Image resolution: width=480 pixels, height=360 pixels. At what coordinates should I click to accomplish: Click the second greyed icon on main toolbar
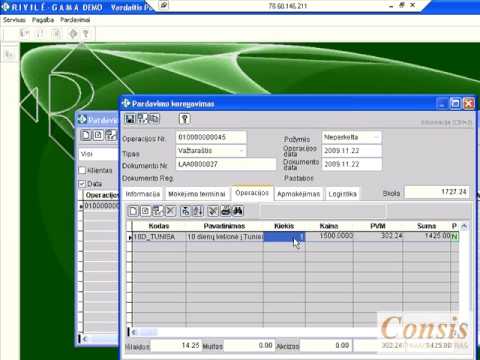pyautogui.click(x=40, y=34)
